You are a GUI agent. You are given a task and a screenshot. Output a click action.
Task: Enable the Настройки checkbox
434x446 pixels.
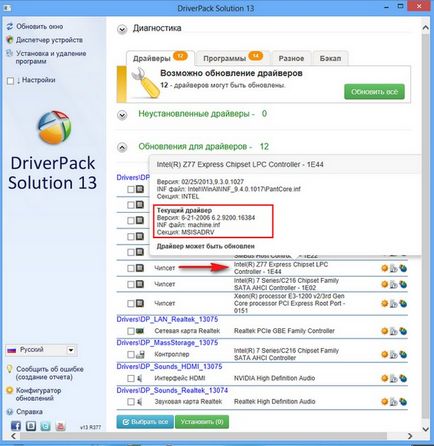10,81
